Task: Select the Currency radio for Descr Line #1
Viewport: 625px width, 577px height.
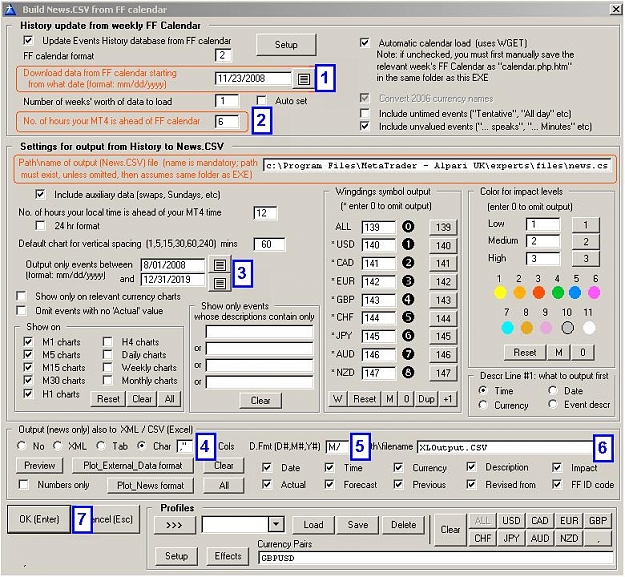Action: coord(483,405)
